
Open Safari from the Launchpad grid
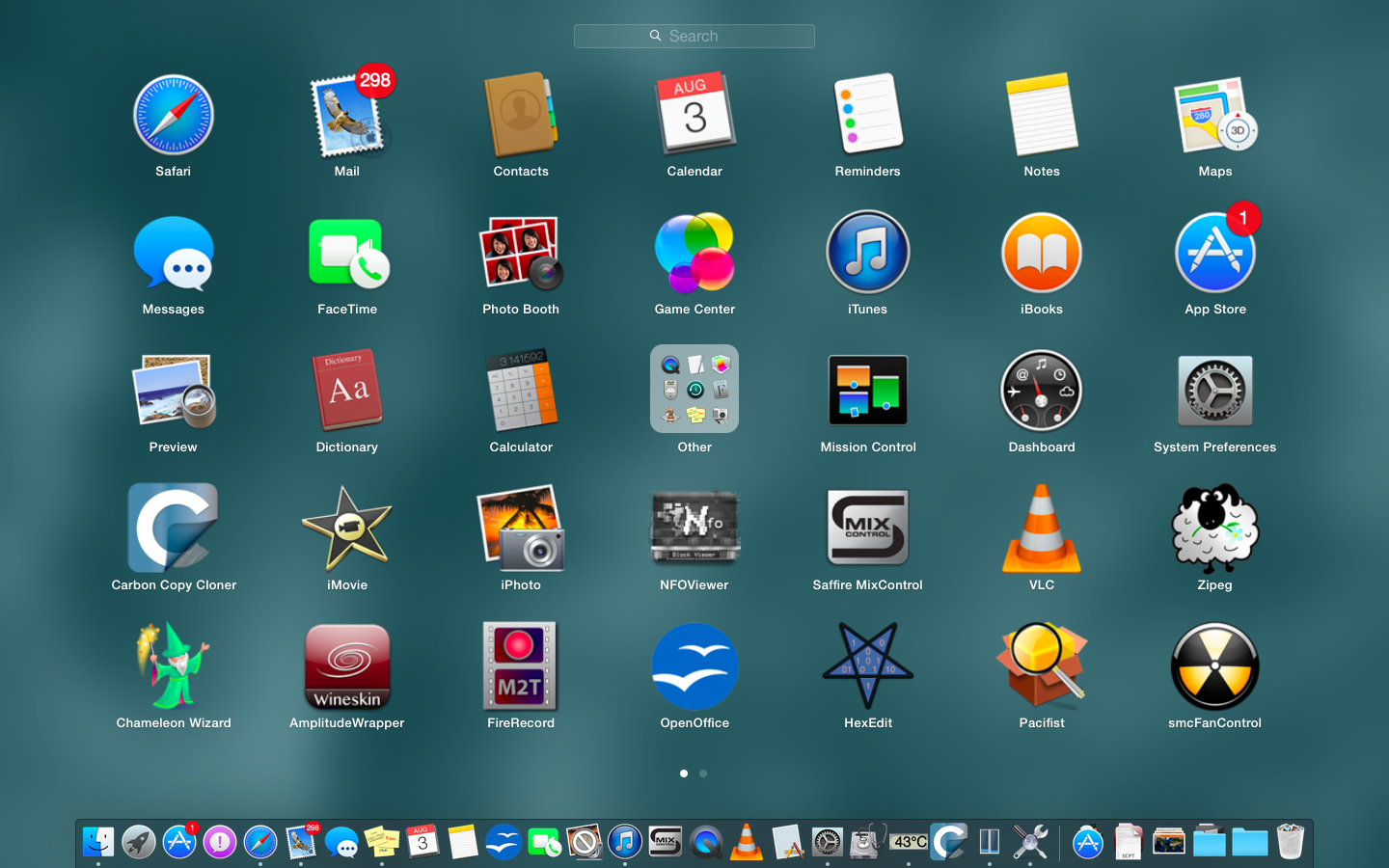coord(174,116)
